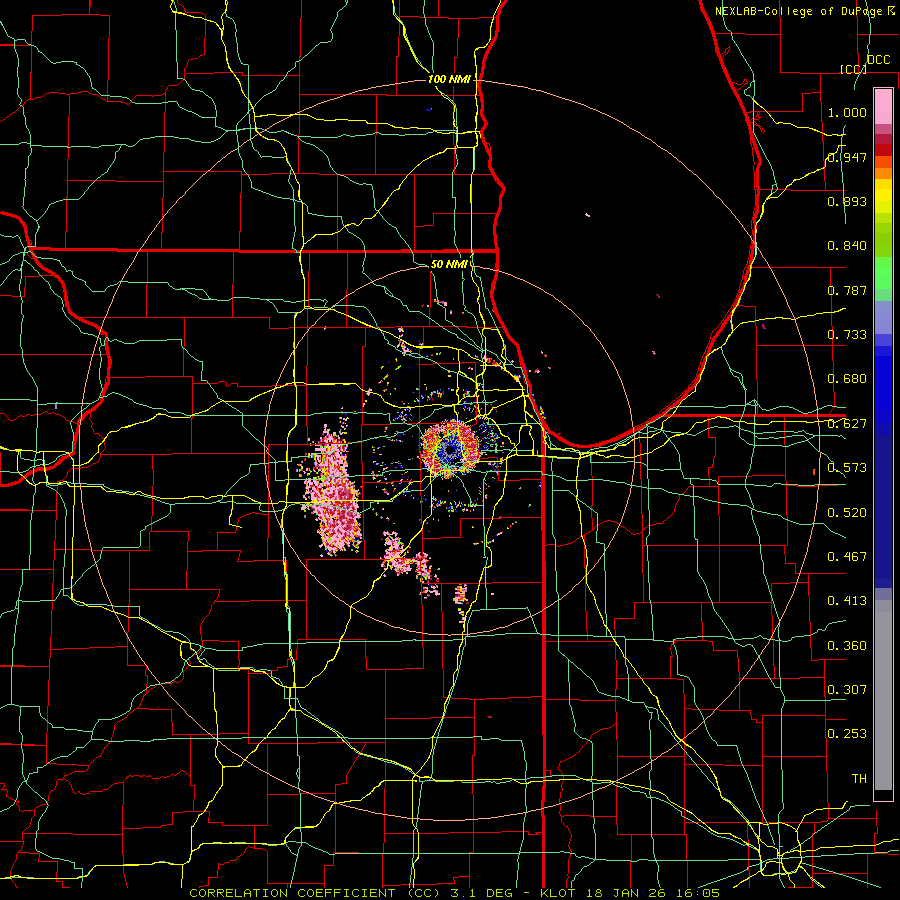Image resolution: width=900 pixels, height=900 pixels.
Task: Click the DCC label above the legend
Action: click(x=879, y=60)
